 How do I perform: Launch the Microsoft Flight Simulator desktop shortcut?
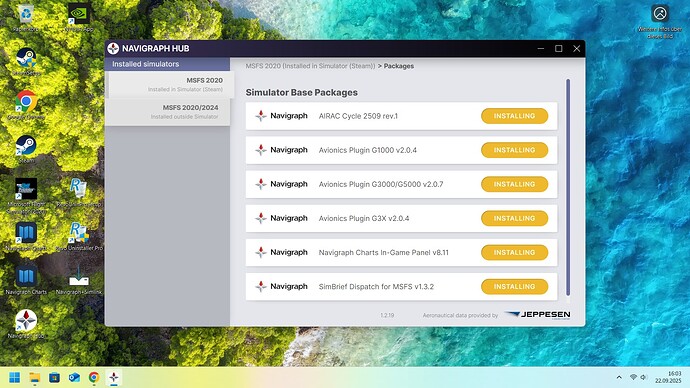26,196
